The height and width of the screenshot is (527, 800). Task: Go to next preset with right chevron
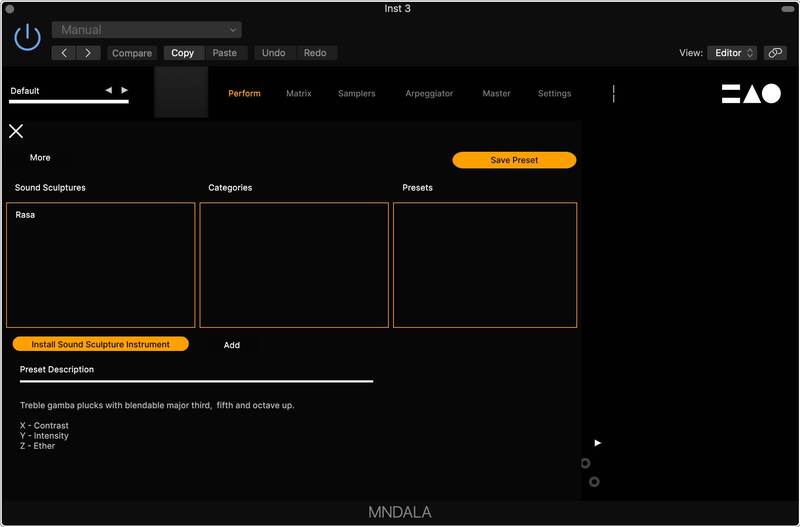[x=88, y=53]
